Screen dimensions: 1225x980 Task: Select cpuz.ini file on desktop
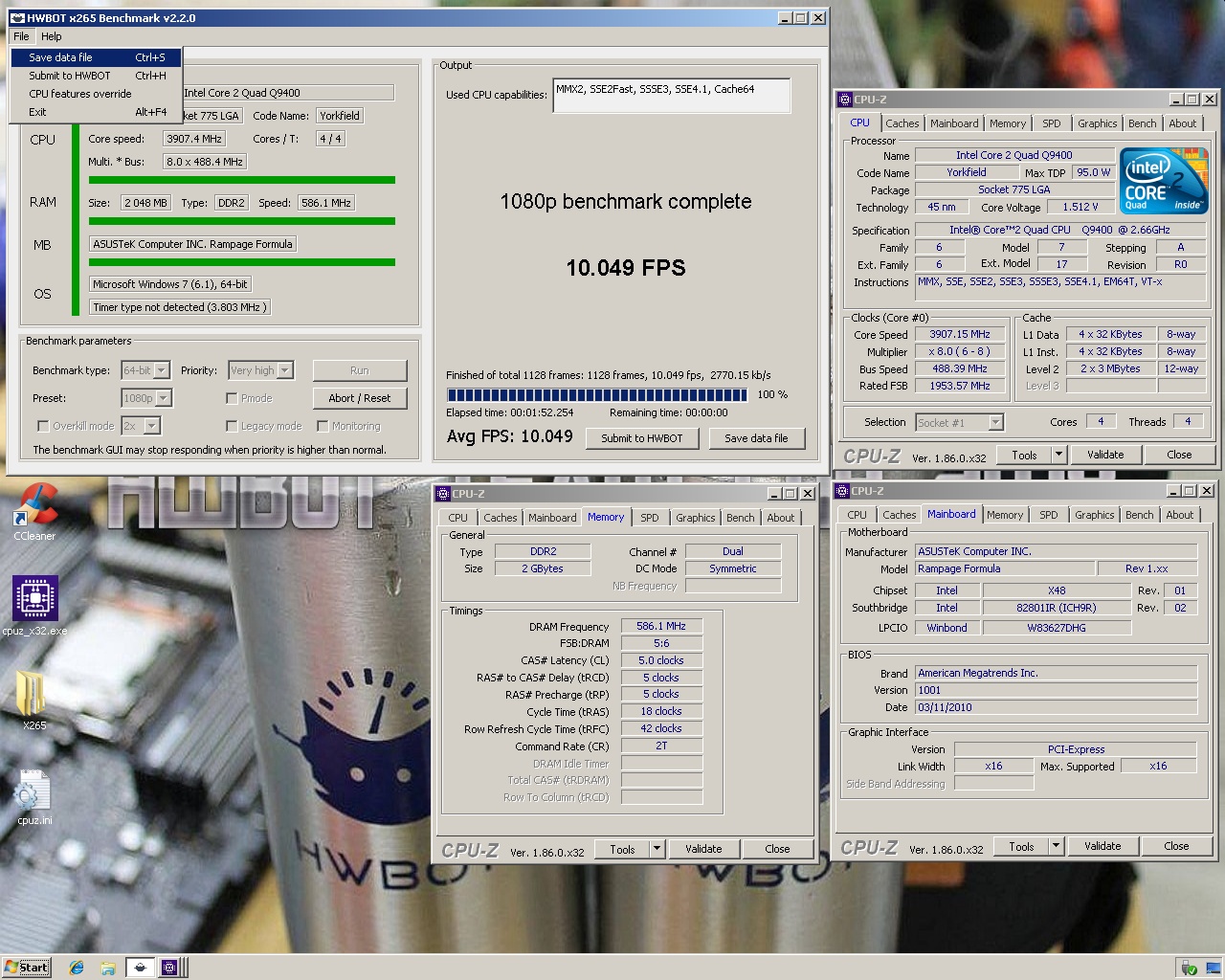(34, 797)
